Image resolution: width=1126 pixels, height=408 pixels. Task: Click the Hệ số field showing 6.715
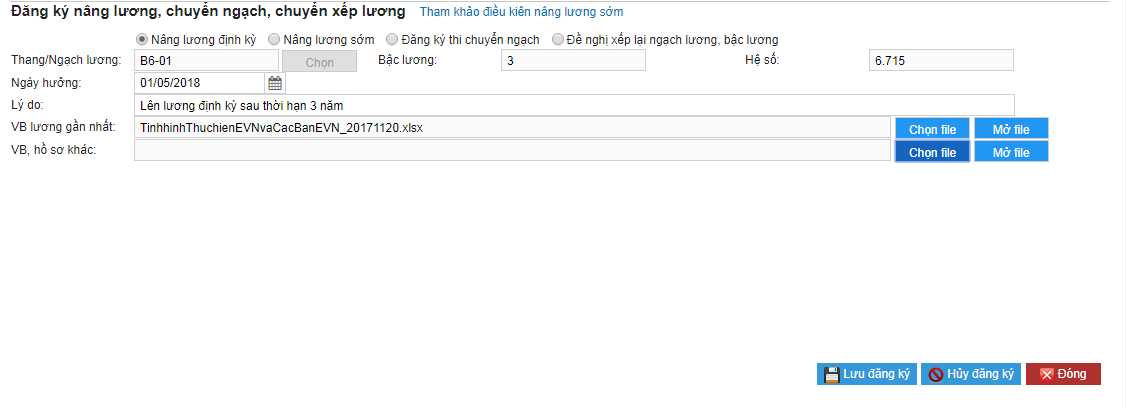(x=941, y=60)
